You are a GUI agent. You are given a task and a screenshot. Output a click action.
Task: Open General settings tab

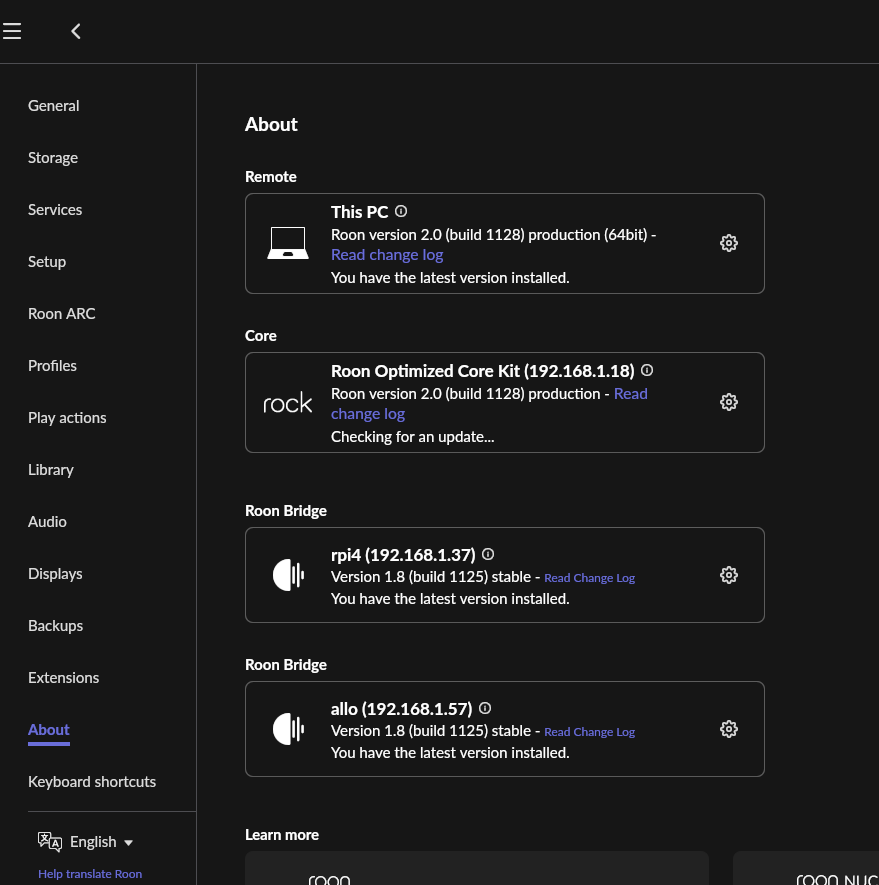54,106
